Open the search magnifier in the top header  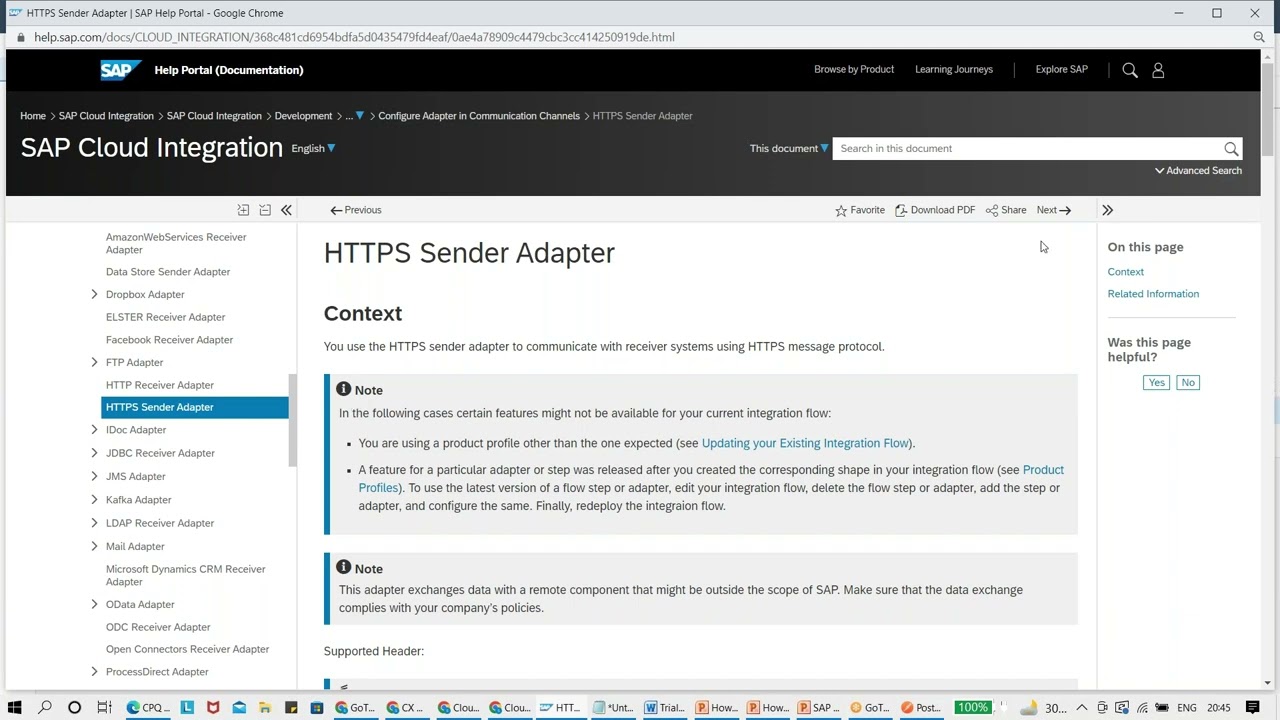pos(1130,70)
